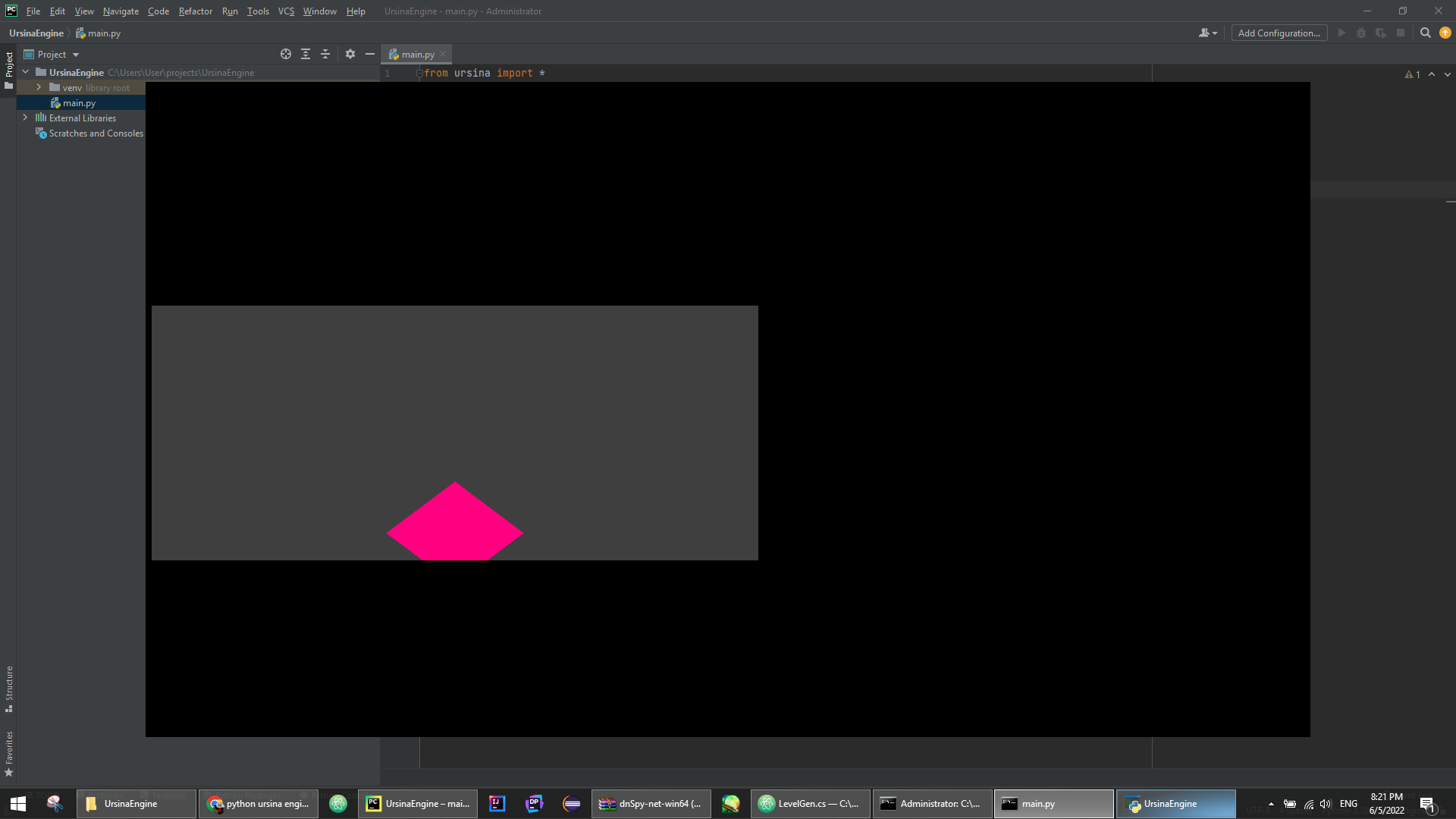Click Collapse All icon in Project panel
This screenshot has height=819, width=1456.
pos(325,54)
